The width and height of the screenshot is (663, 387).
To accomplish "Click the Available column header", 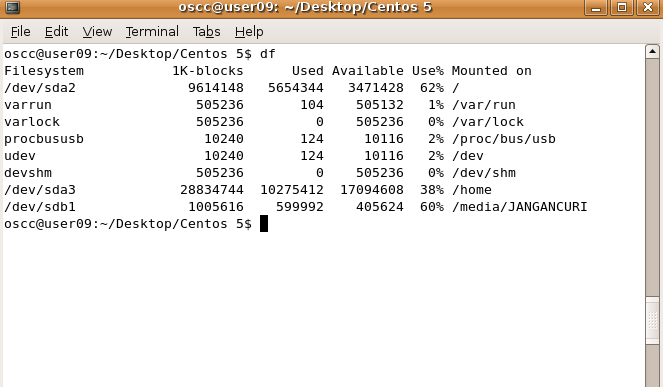I will [367, 71].
